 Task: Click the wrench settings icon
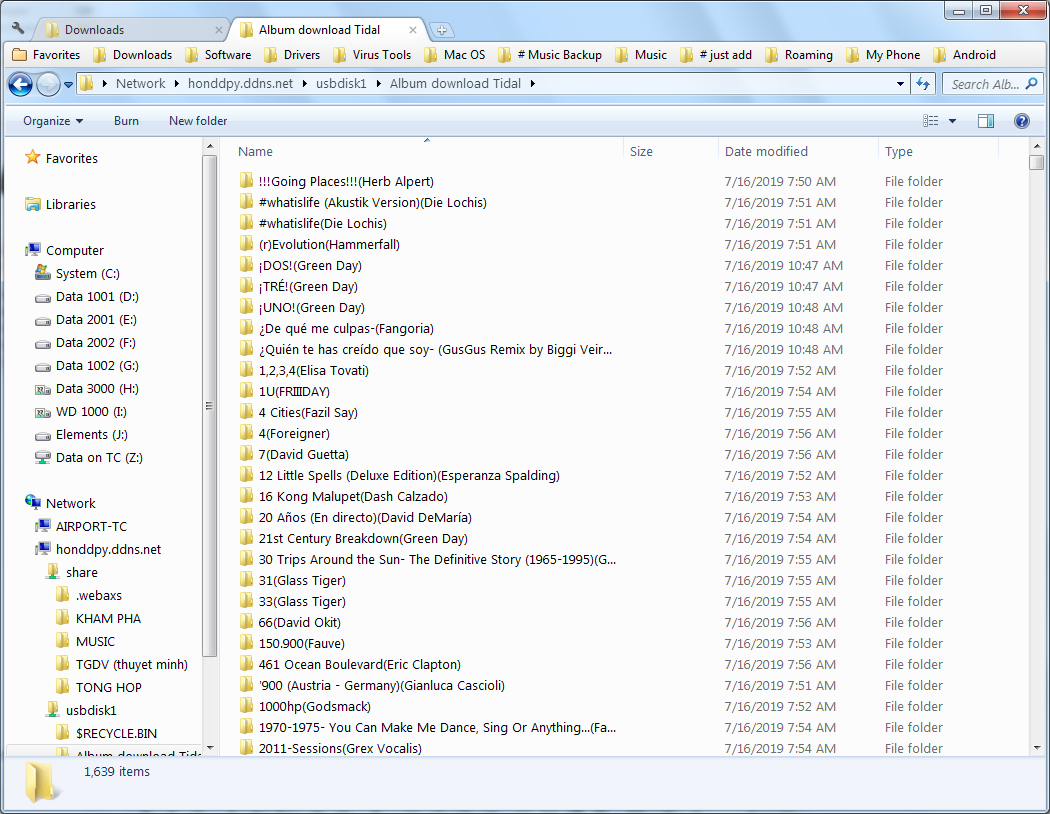(x=18, y=28)
